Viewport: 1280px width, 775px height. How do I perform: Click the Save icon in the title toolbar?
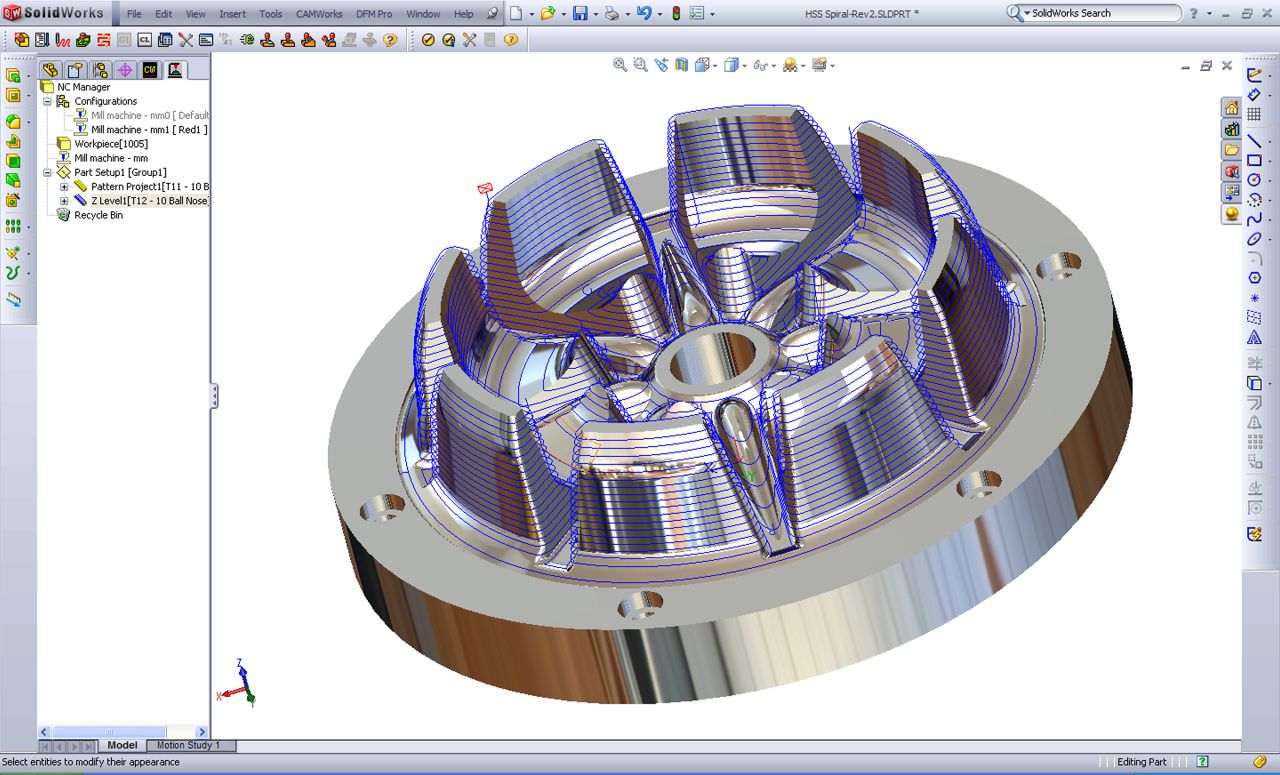pos(579,13)
